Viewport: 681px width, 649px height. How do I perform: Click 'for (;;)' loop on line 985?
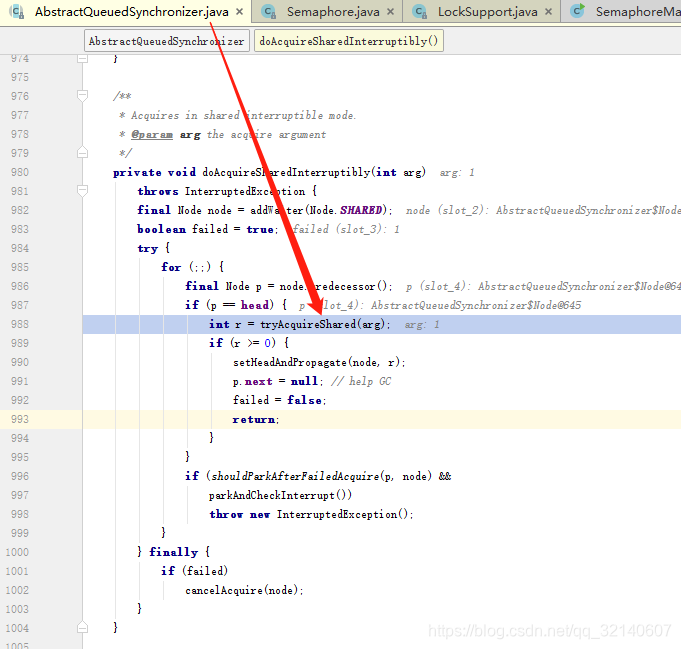186,267
